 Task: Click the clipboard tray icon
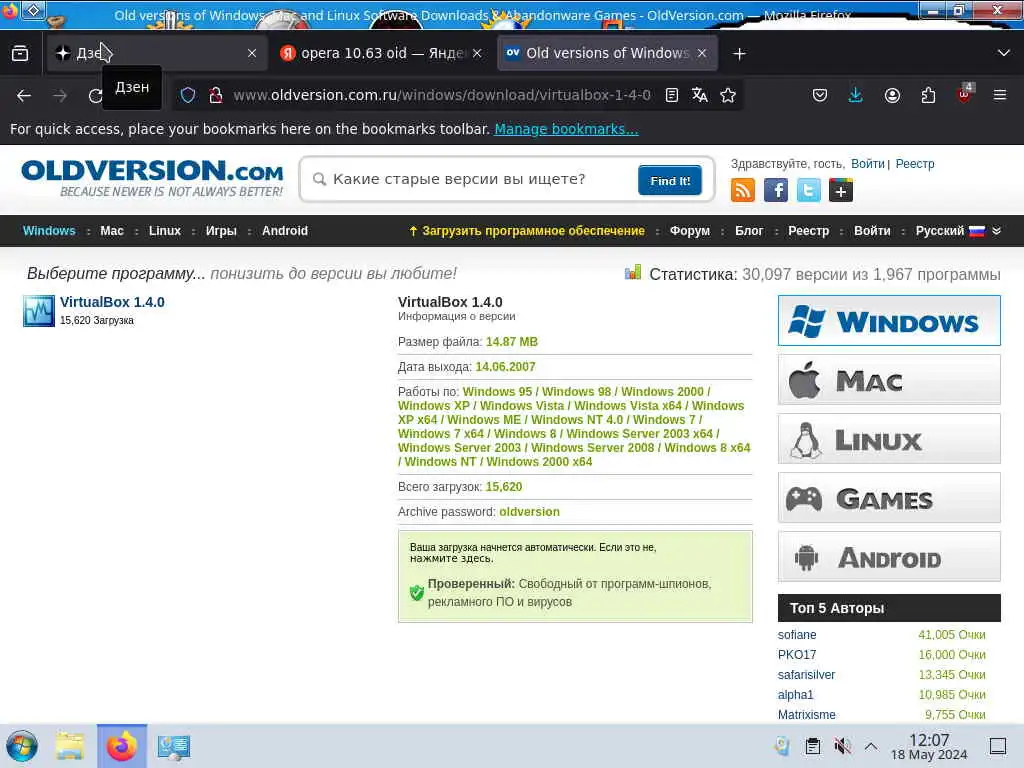tap(813, 746)
